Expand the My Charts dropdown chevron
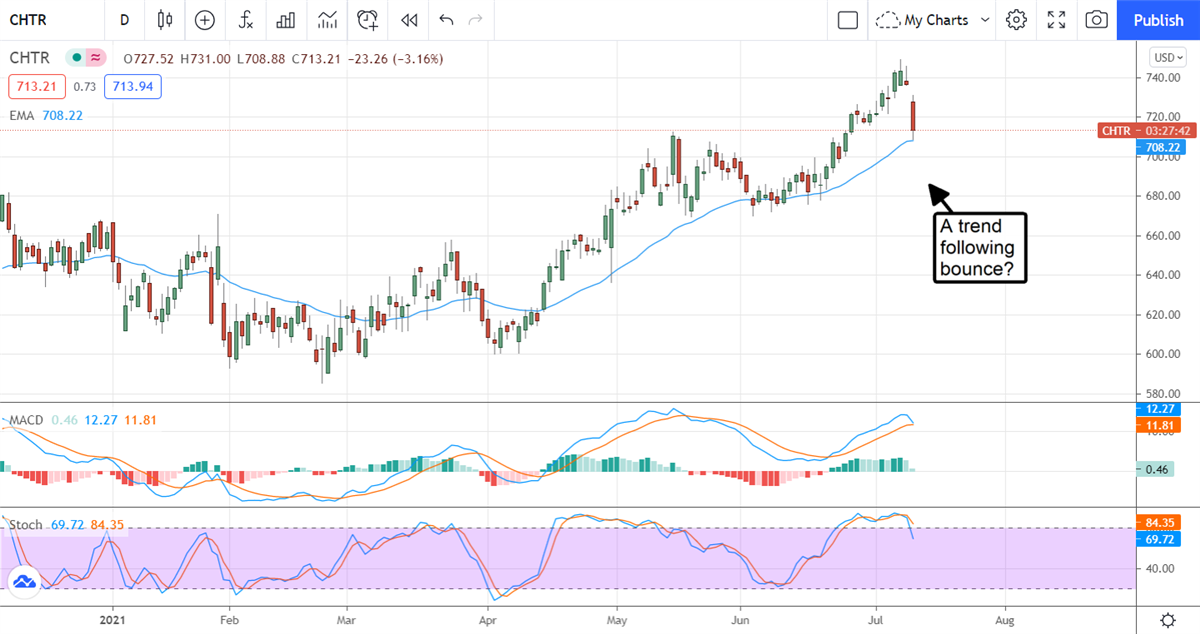Viewport: 1200px width, 634px height. click(985, 19)
